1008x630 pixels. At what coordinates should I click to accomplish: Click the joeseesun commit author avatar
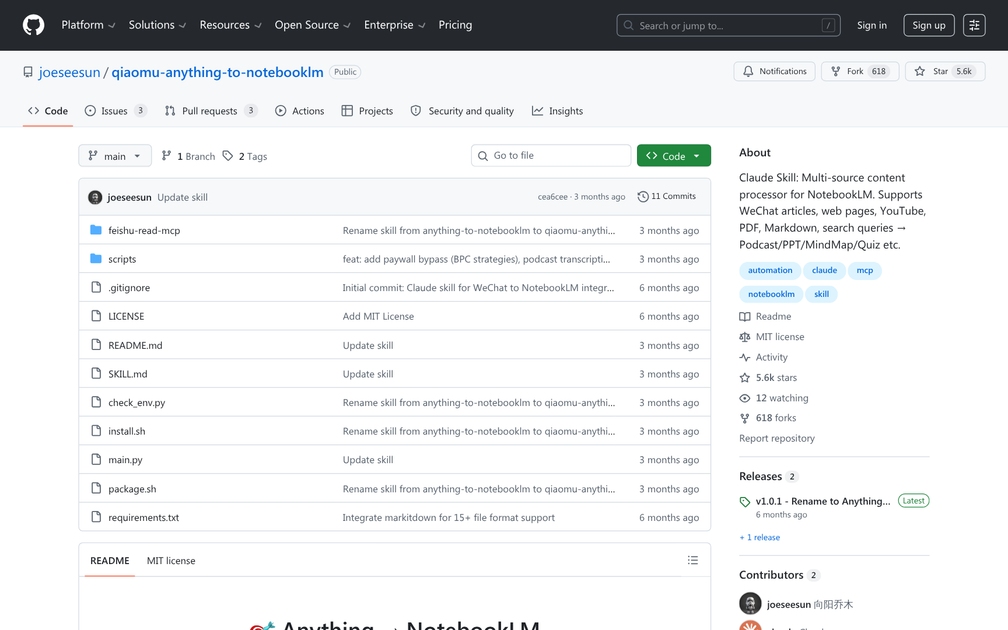tap(95, 197)
